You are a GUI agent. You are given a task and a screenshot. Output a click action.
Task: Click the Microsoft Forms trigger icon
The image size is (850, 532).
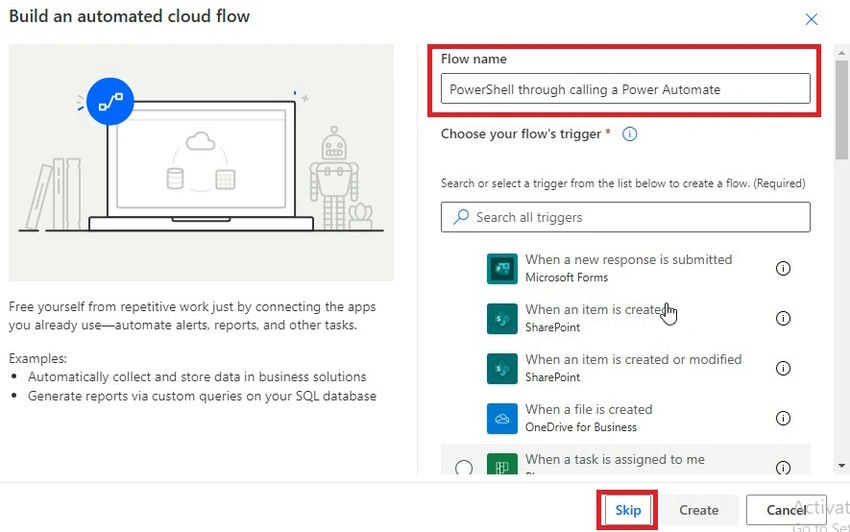coord(502,268)
